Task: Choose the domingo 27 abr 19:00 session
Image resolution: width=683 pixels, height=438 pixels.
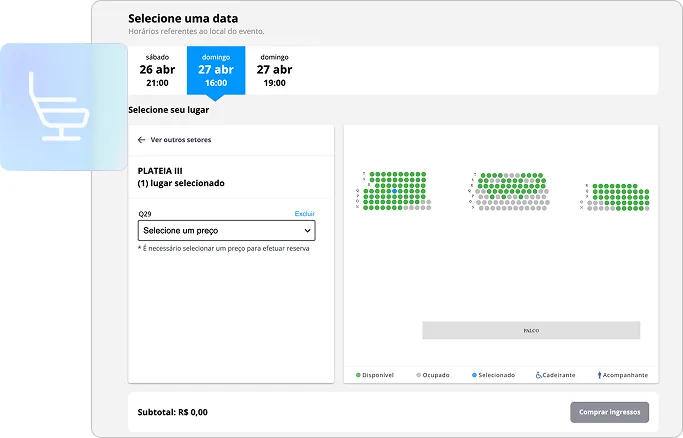Action: 274,70
